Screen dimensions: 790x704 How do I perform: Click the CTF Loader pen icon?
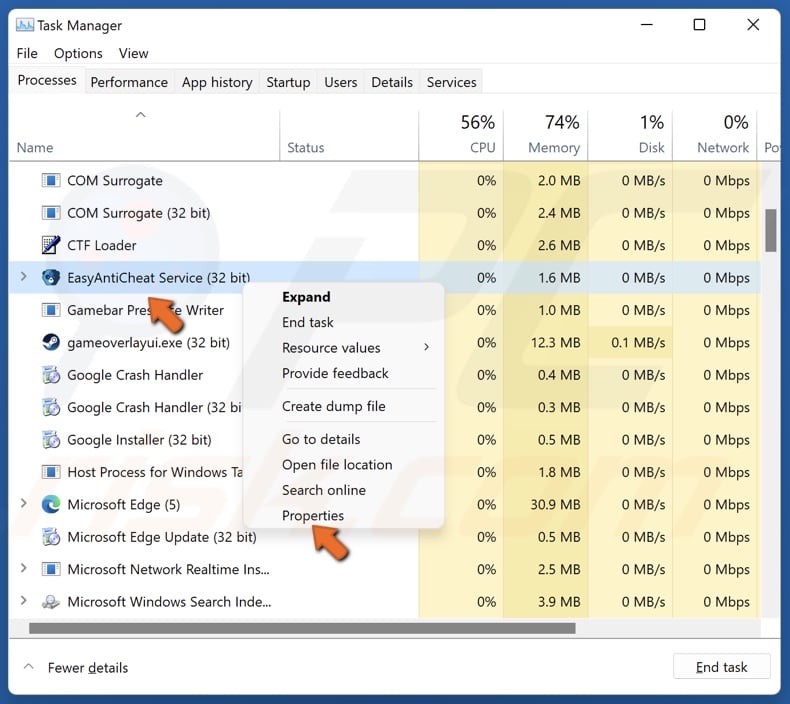pos(50,245)
